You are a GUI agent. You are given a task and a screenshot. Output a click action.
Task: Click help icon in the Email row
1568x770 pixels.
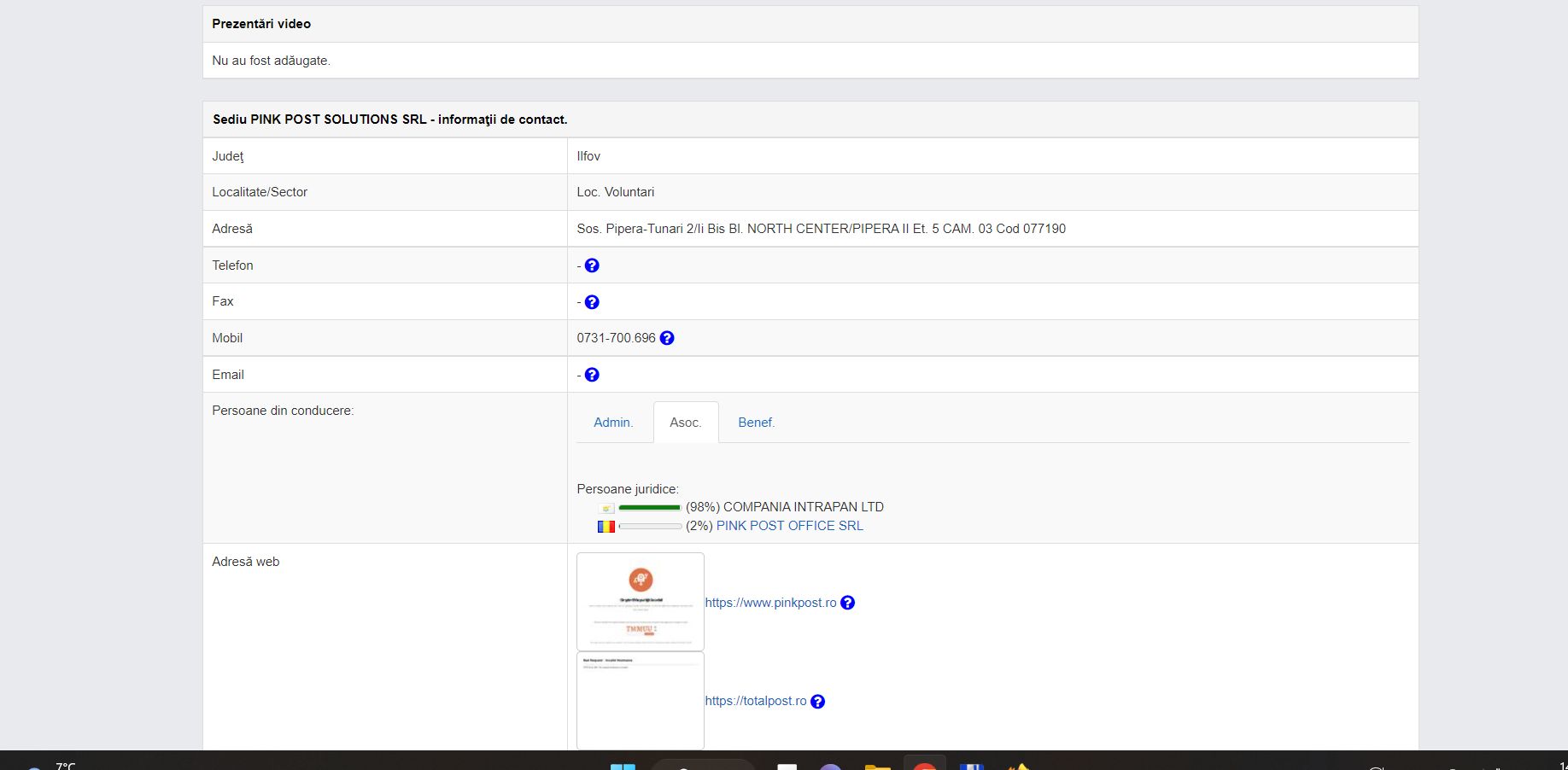click(x=592, y=375)
